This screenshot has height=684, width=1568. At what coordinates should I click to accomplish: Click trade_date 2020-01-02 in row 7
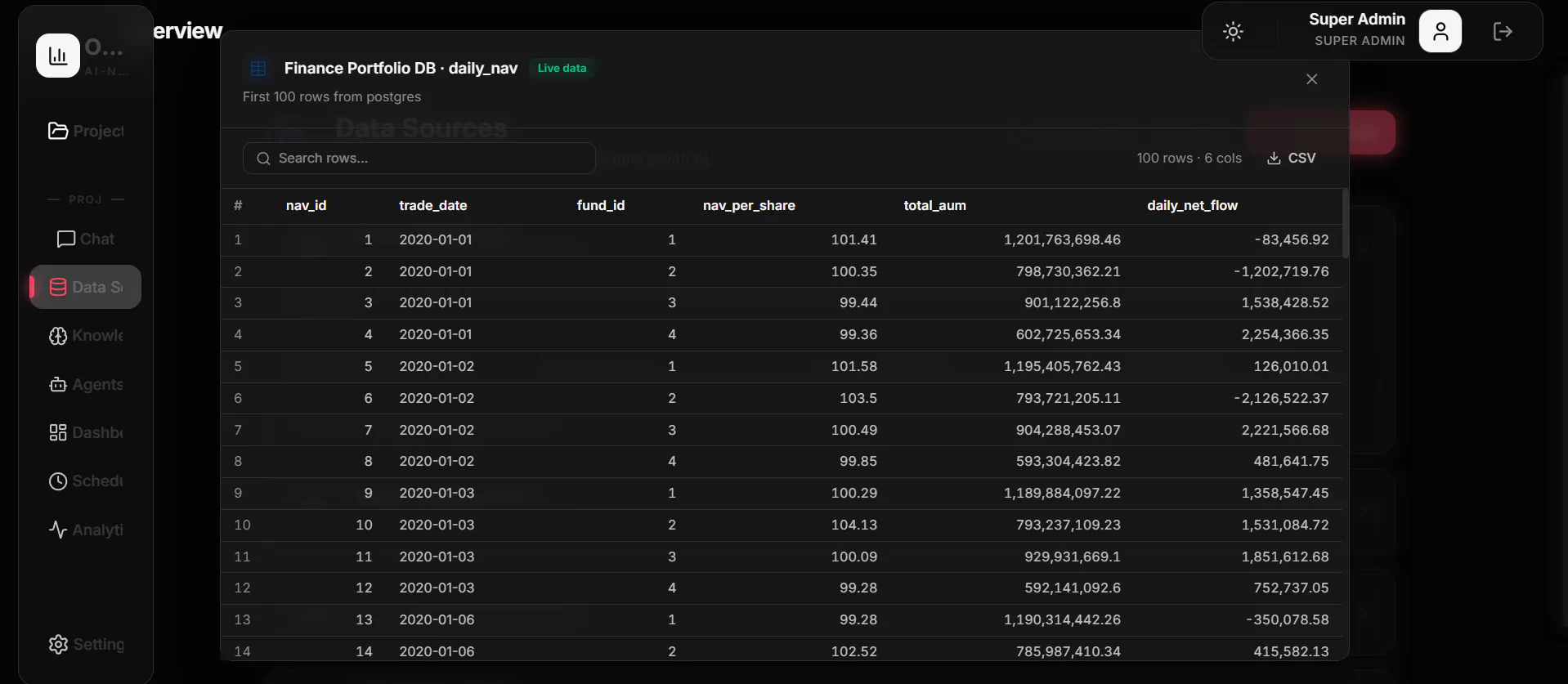pyautogui.click(x=437, y=431)
